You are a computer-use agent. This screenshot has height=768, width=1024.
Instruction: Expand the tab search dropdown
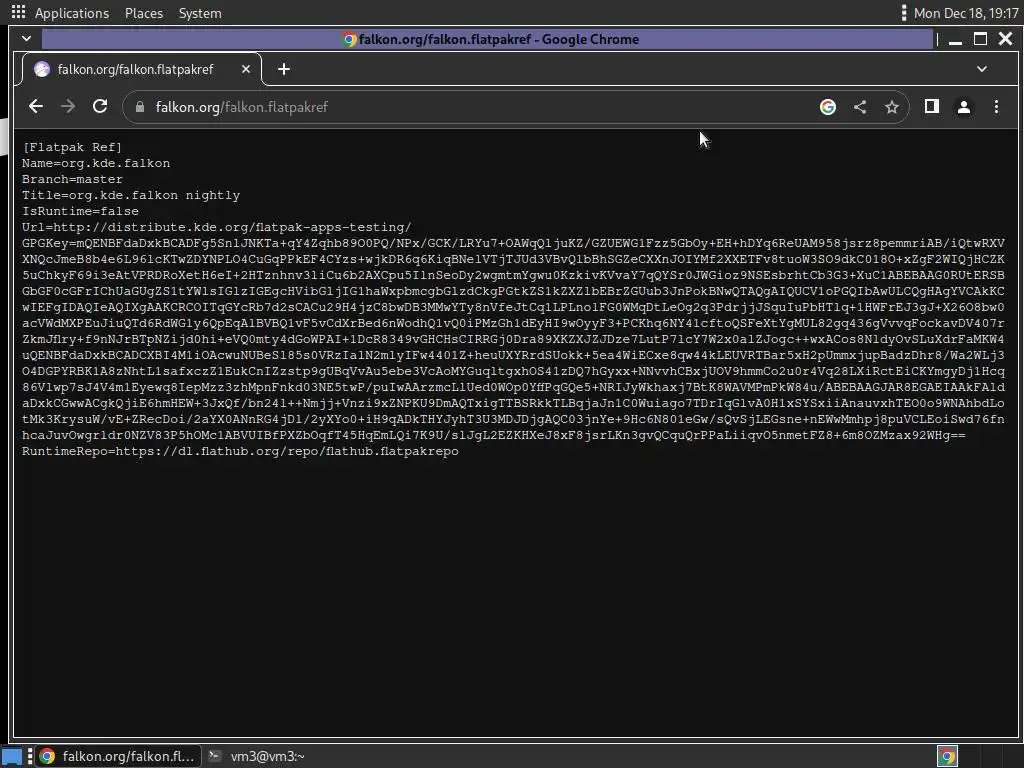tap(982, 69)
